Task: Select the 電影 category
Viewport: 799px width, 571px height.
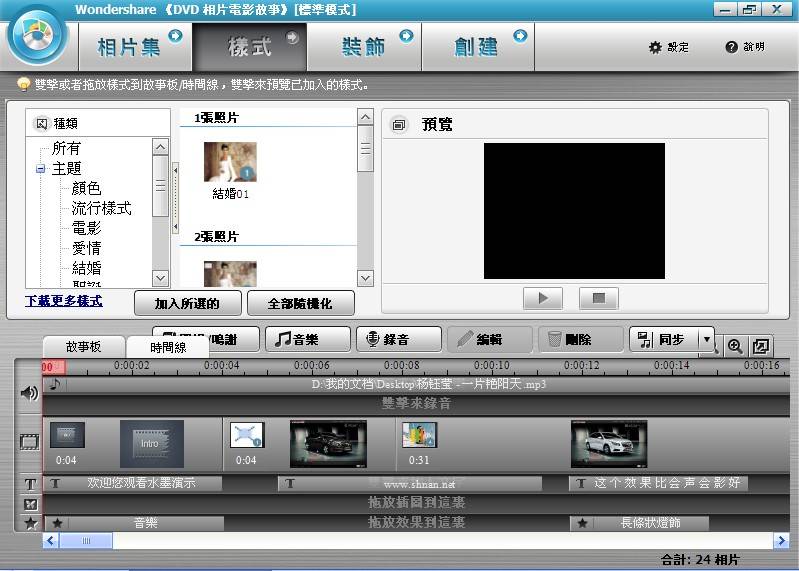Action: (86, 228)
